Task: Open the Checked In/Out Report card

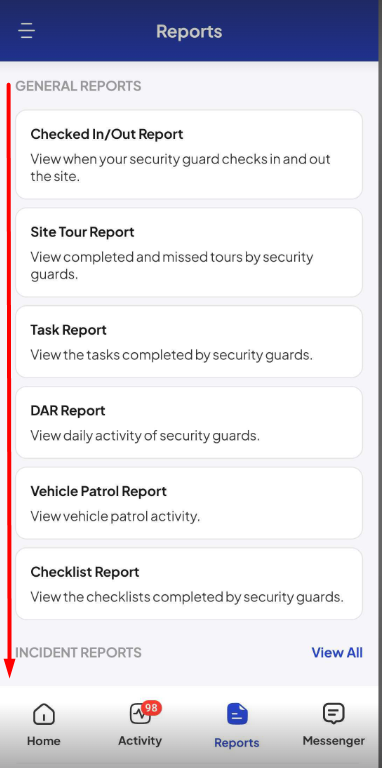Action: pos(189,154)
